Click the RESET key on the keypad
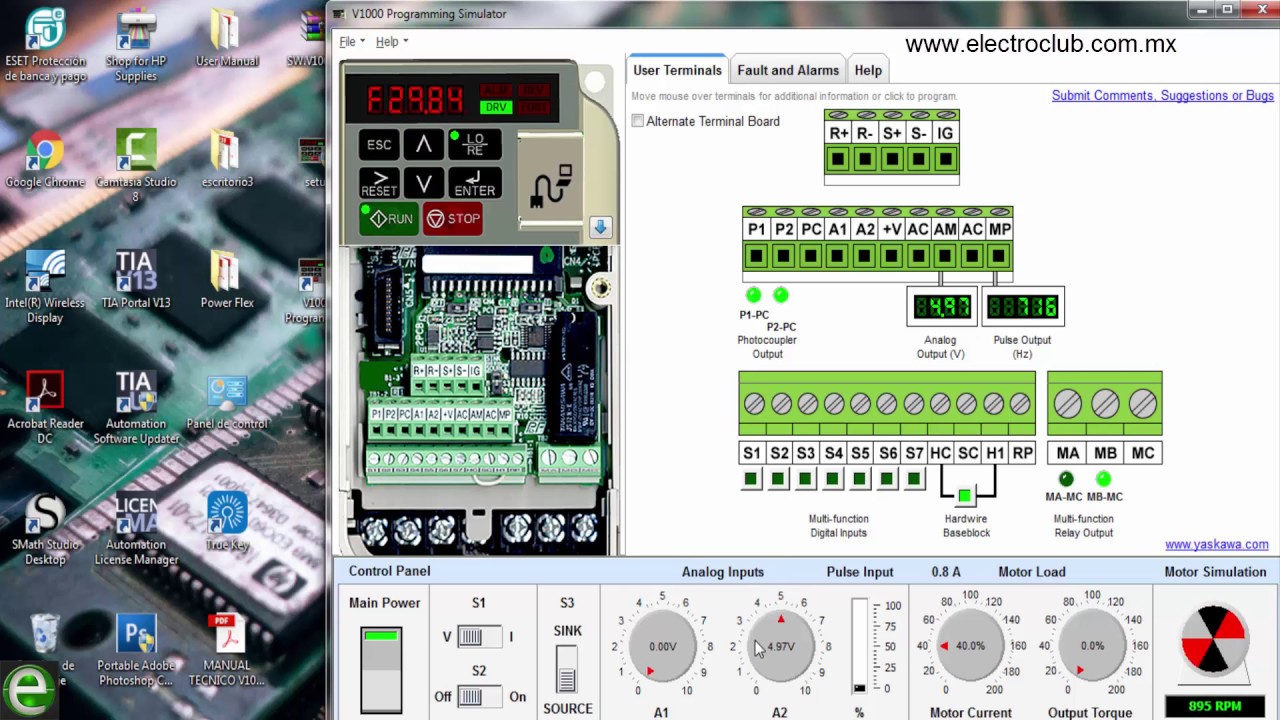The image size is (1280, 720). pyautogui.click(x=379, y=183)
